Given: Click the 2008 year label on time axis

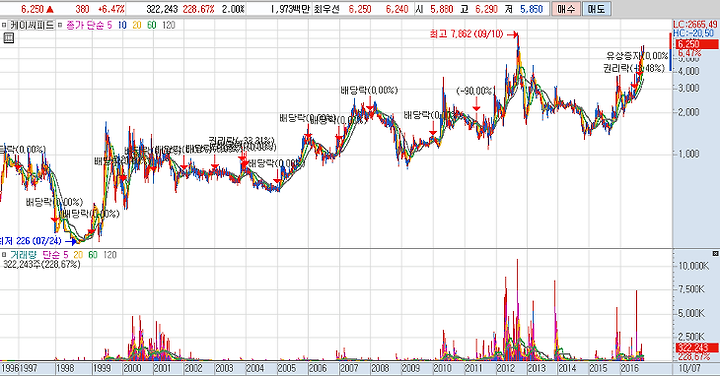Looking at the screenshot, I should (x=380, y=368).
